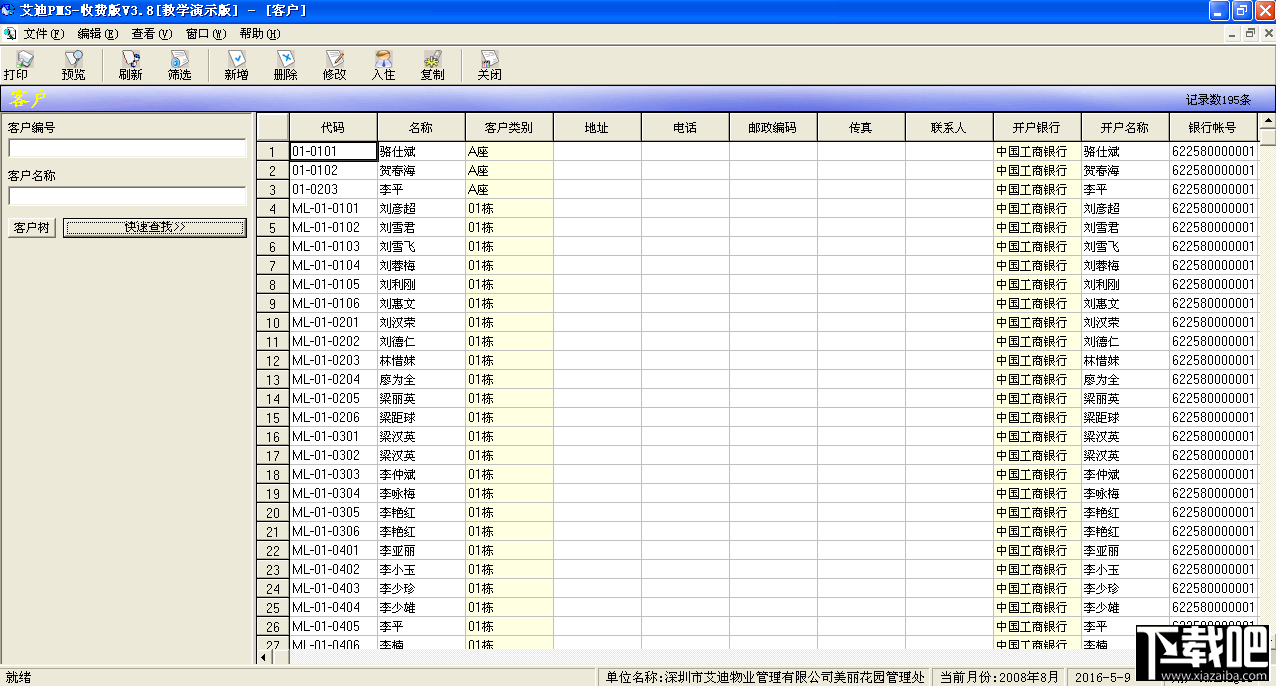
Task: Click the 打印 print toolbar icon
Action: pos(17,65)
